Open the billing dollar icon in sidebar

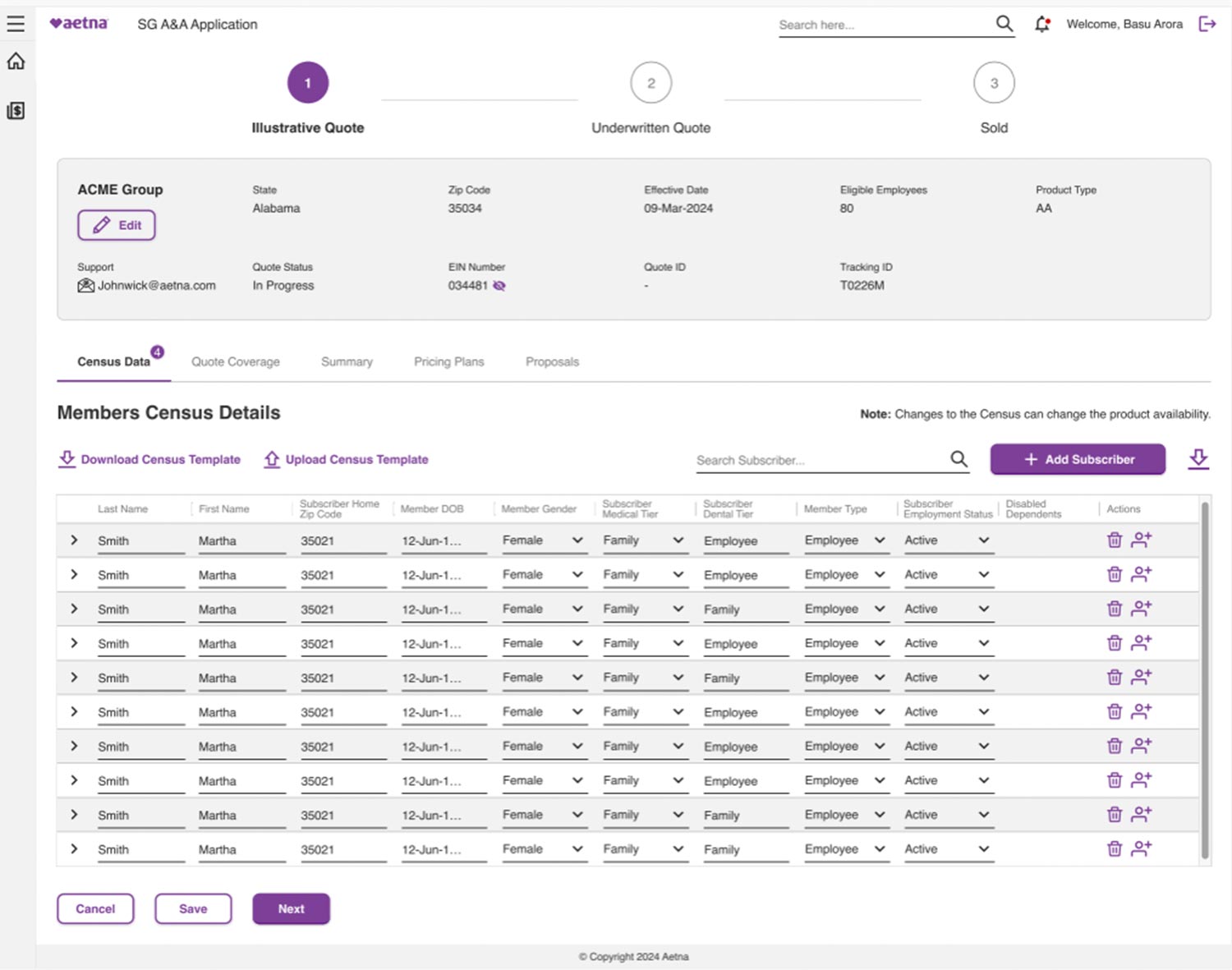16,111
